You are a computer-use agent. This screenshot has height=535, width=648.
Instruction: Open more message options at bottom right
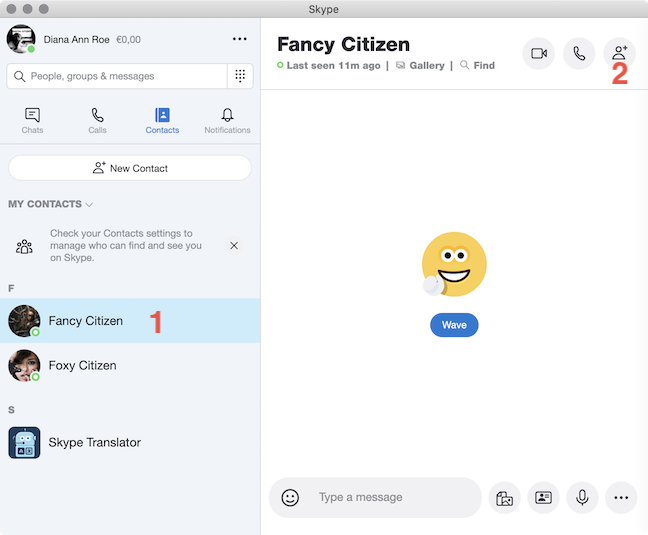click(x=621, y=498)
